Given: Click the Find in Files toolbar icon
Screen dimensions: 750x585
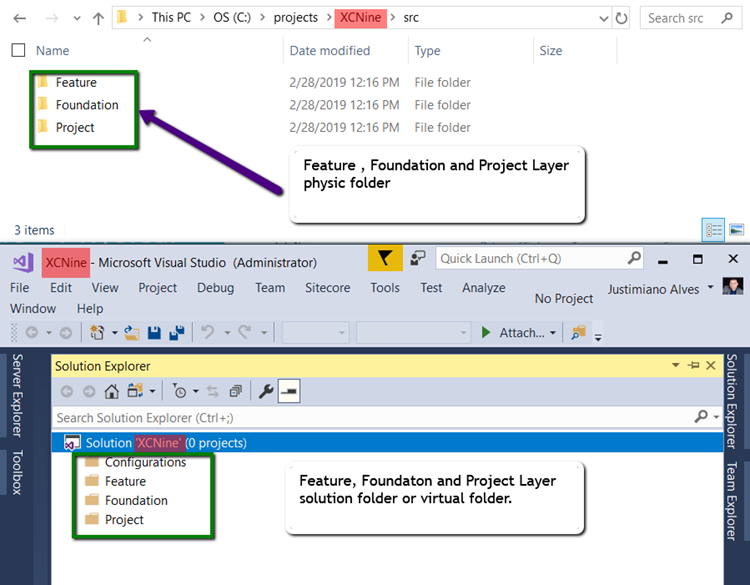Looking at the screenshot, I should [578, 332].
